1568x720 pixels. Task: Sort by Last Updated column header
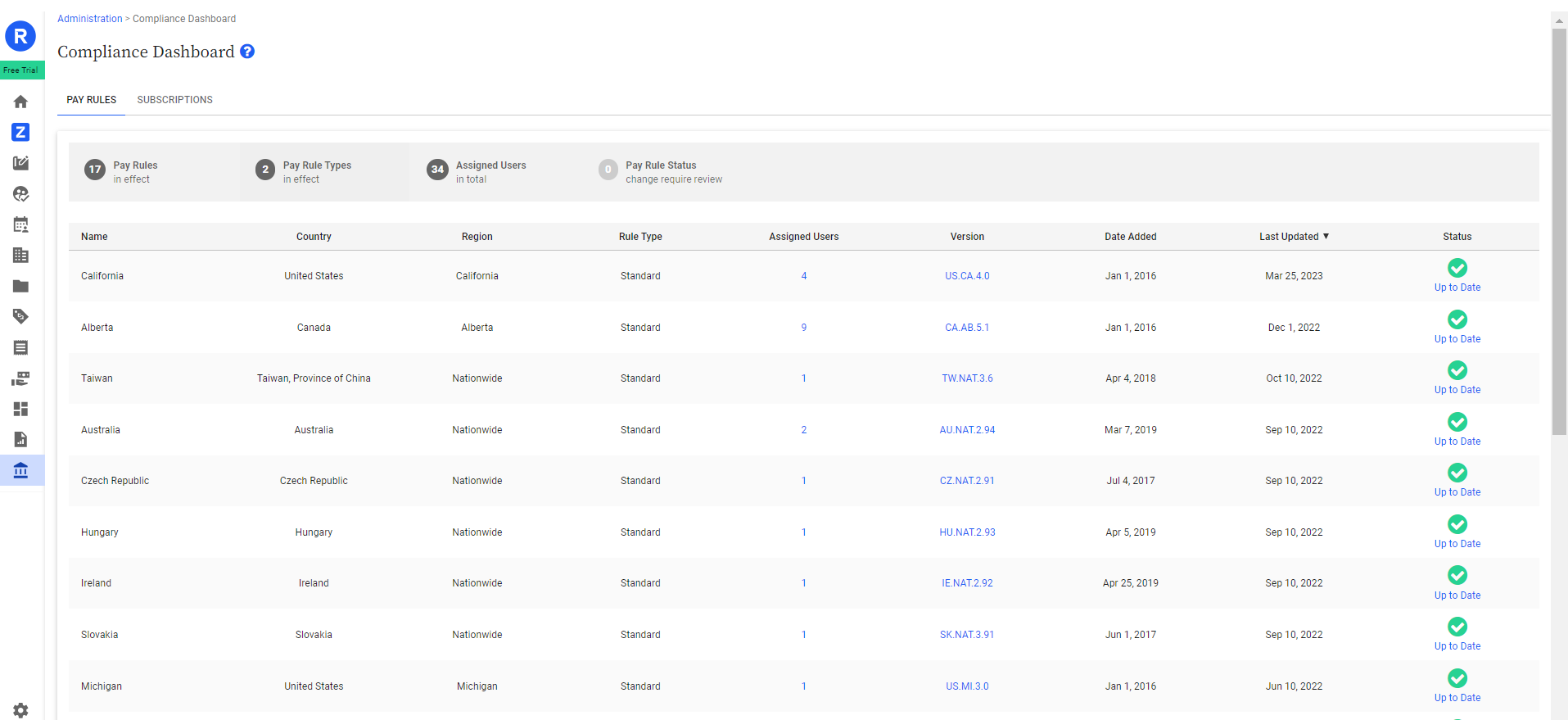click(x=1293, y=237)
